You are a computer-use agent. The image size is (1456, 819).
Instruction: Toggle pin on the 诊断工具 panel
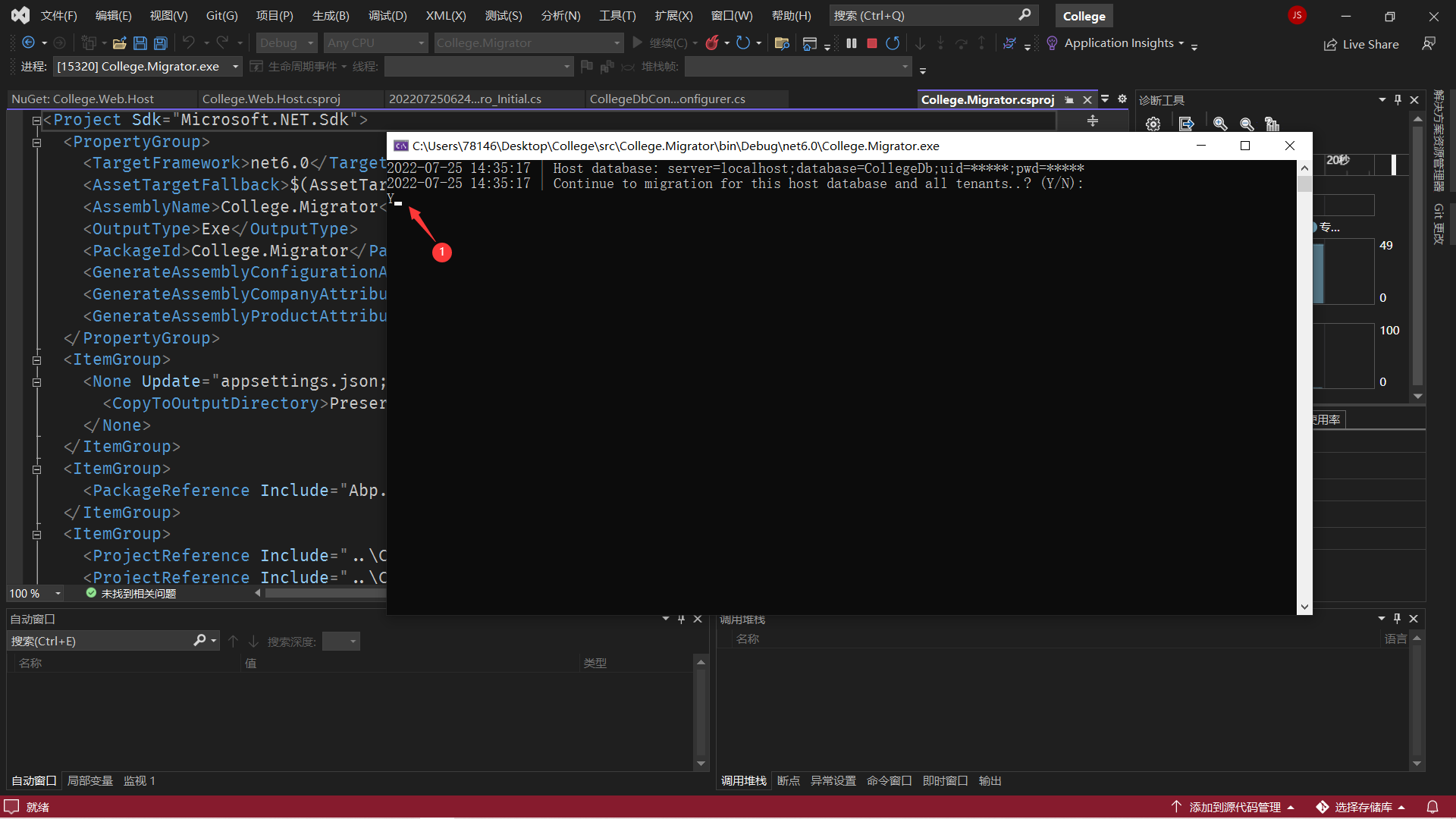click(x=1398, y=99)
